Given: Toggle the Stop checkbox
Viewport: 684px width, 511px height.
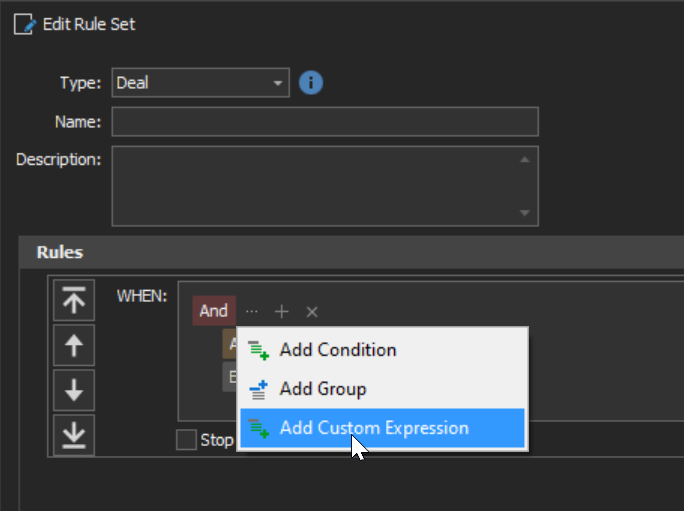Looking at the screenshot, I should (186, 439).
